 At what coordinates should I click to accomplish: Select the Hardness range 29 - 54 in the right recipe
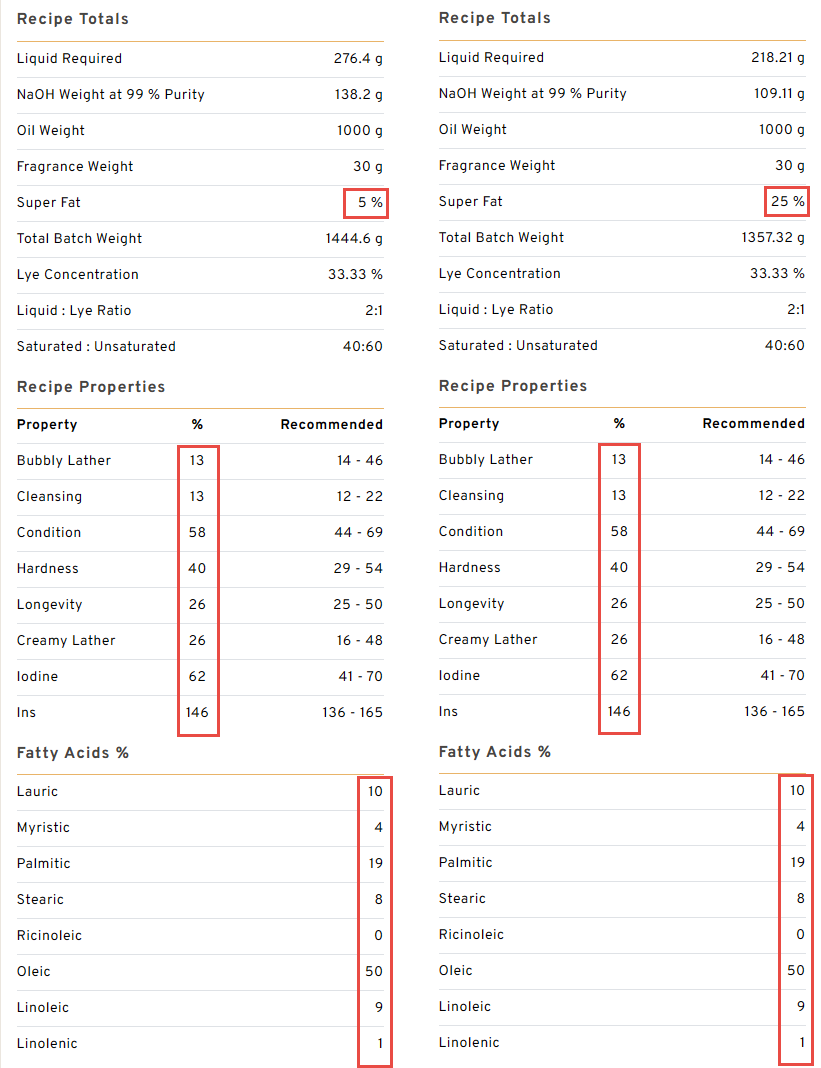click(x=780, y=568)
